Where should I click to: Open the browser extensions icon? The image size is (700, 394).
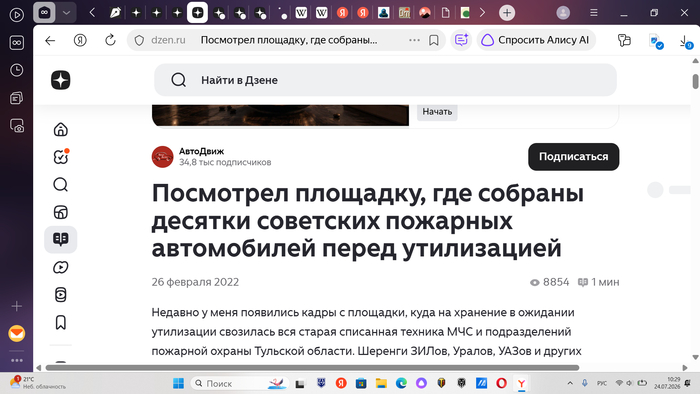coord(624,40)
